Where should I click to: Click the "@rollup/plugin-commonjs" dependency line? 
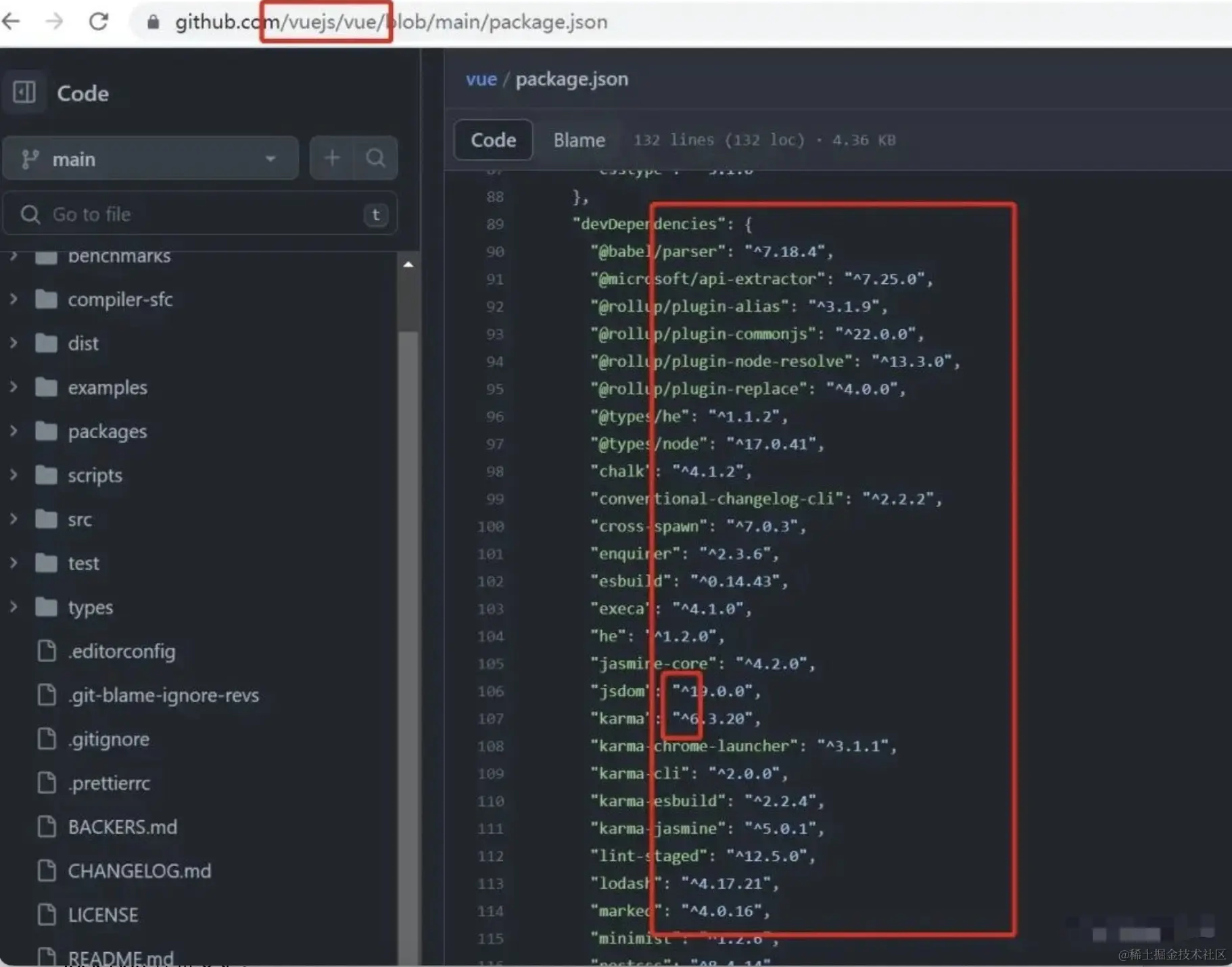(757, 334)
